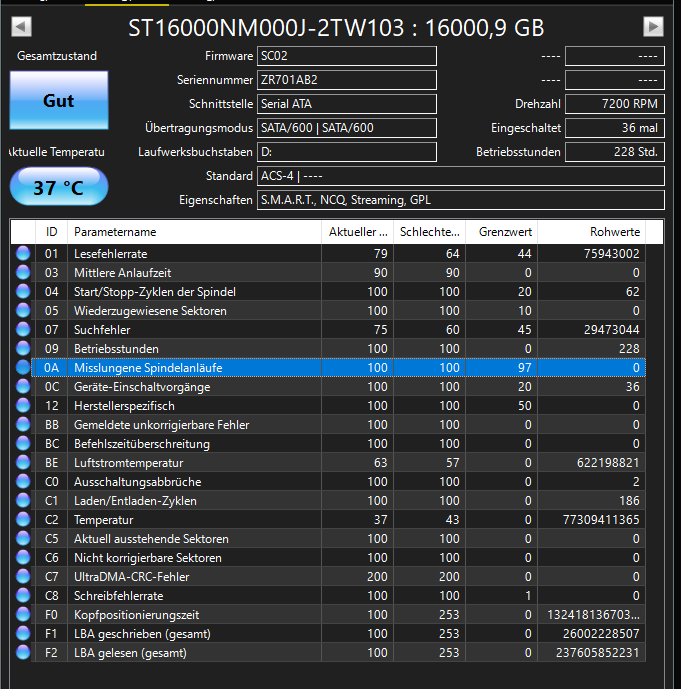Screen dimensions: 681x689
Task: Select LBA geschrieben (gesamt) parameter name
Action: point(142,634)
